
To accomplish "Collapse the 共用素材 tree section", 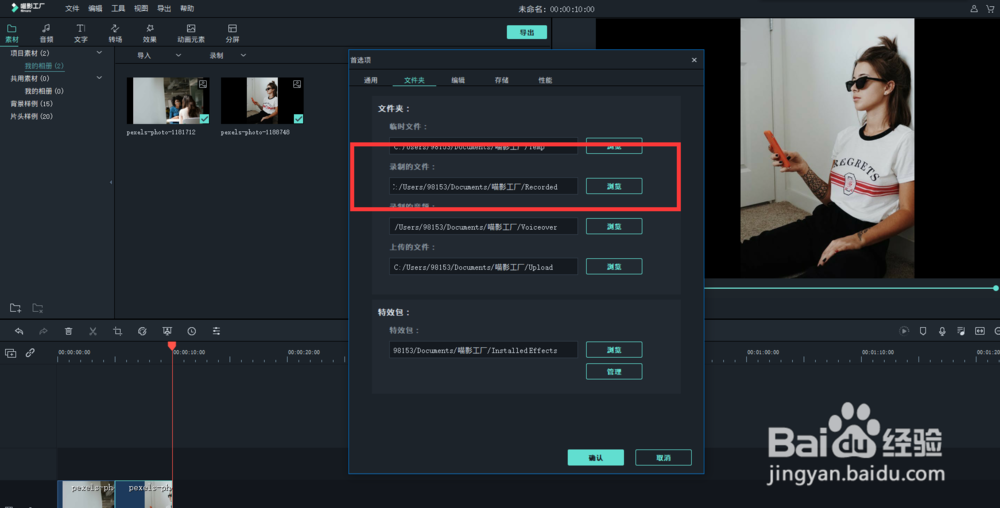I will click(99, 78).
